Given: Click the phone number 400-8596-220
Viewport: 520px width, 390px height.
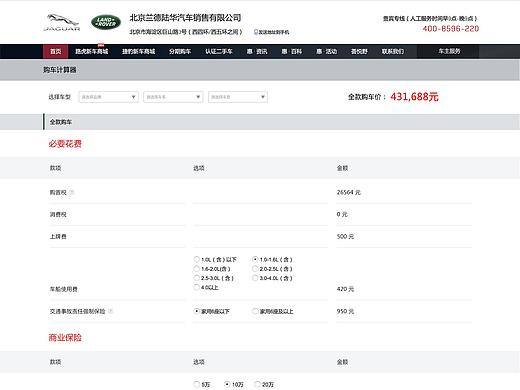Looking at the screenshot, I should [x=451, y=29].
